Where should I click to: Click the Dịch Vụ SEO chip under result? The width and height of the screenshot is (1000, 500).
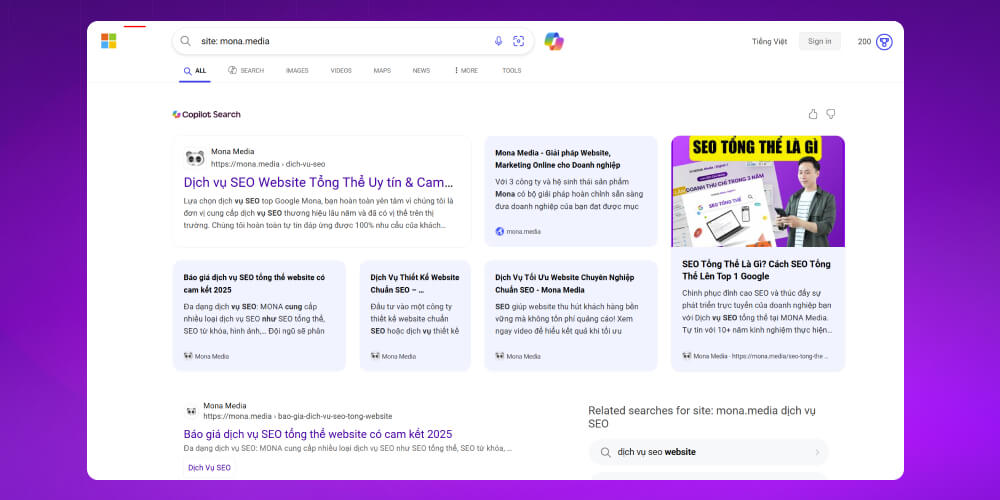[209, 467]
